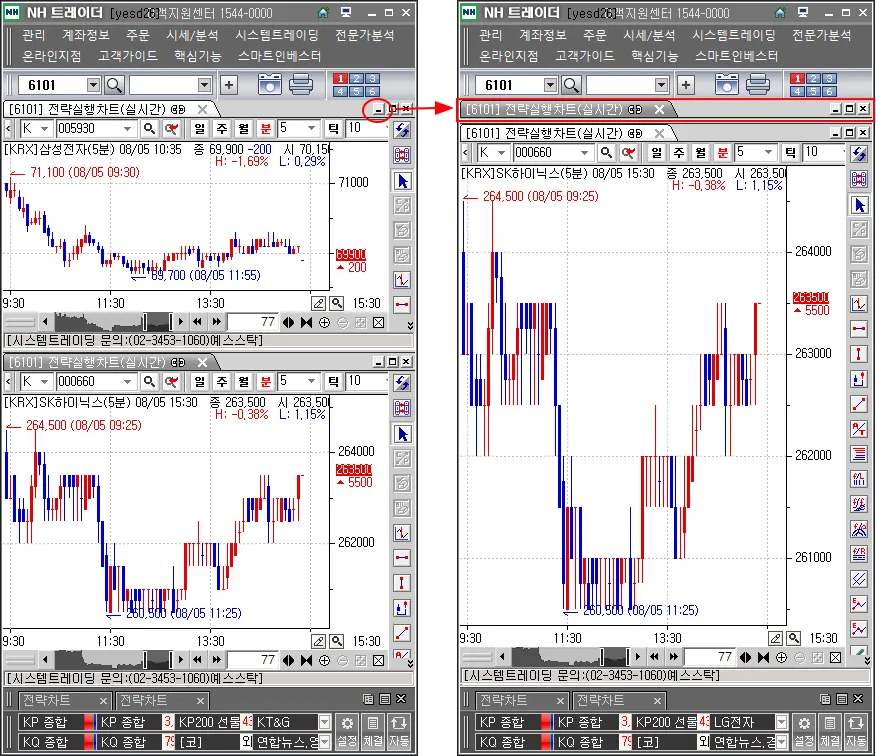Click the right window chart scrollbar thumb
The image size is (876, 756).
click(x=615, y=657)
